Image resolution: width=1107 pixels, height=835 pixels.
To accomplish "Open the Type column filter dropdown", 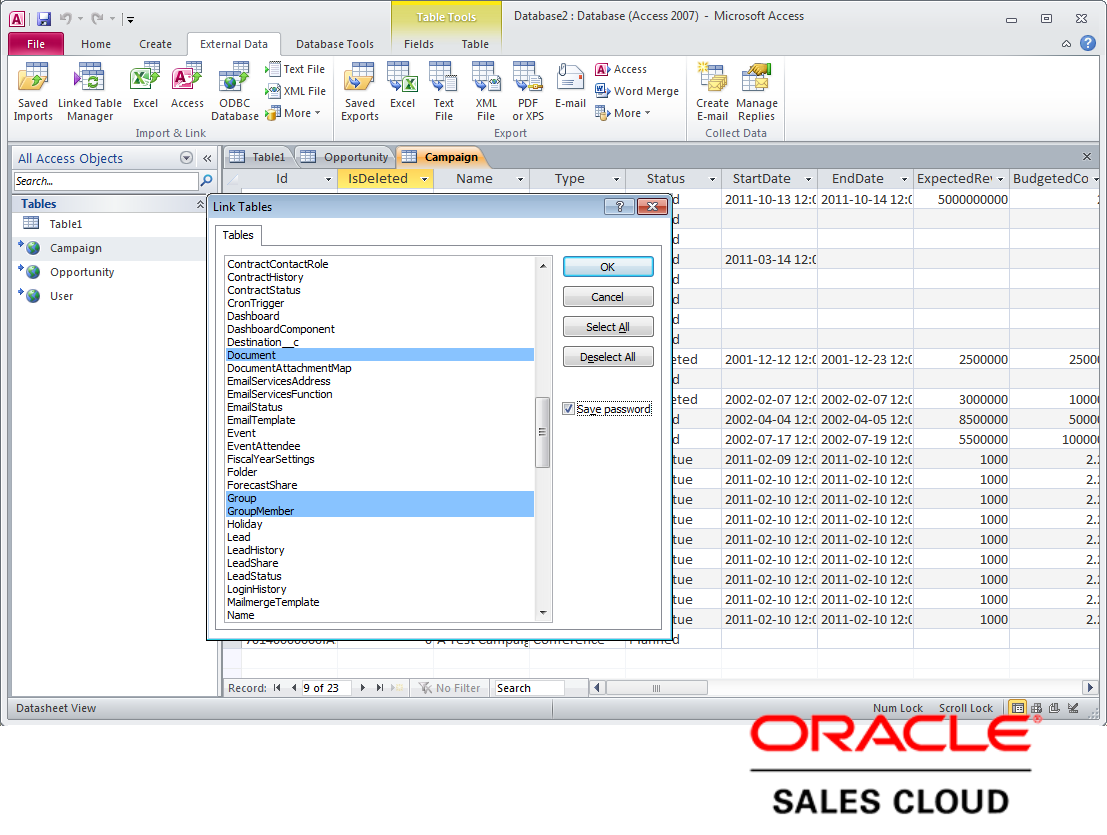I will coord(616,179).
